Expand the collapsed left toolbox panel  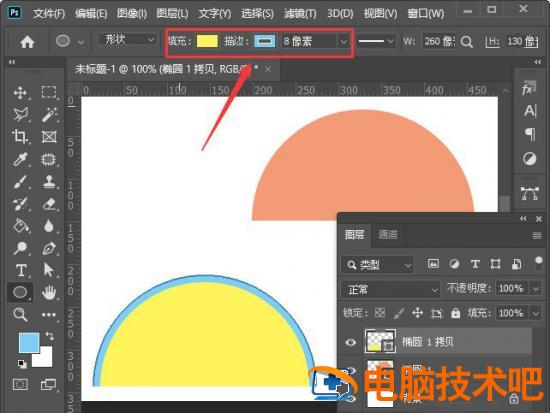coord(12,62)
